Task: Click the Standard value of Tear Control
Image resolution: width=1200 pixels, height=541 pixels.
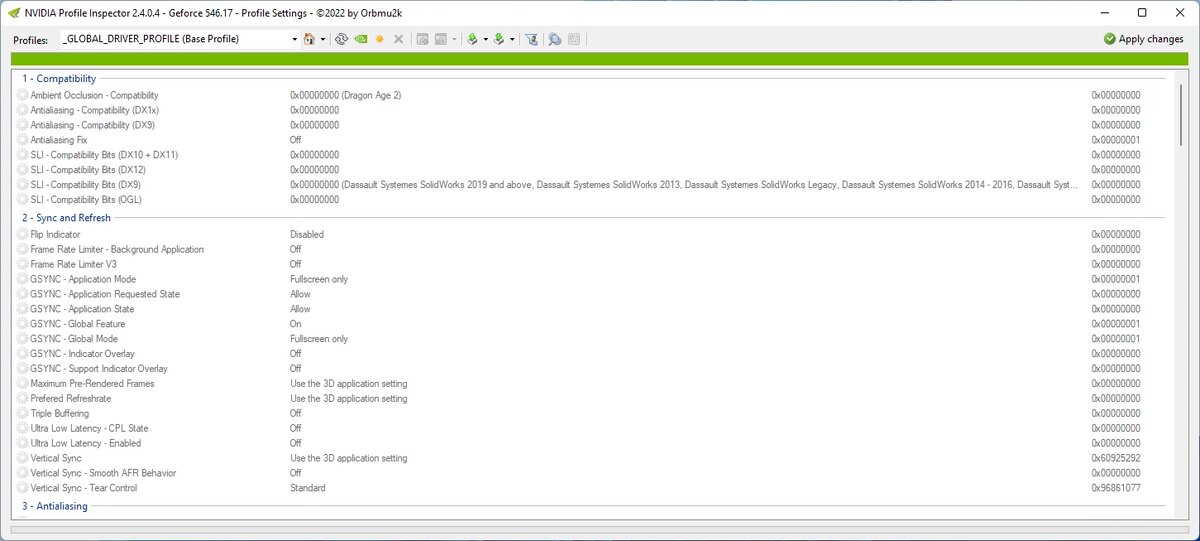Action: click(x=308, y=488)
